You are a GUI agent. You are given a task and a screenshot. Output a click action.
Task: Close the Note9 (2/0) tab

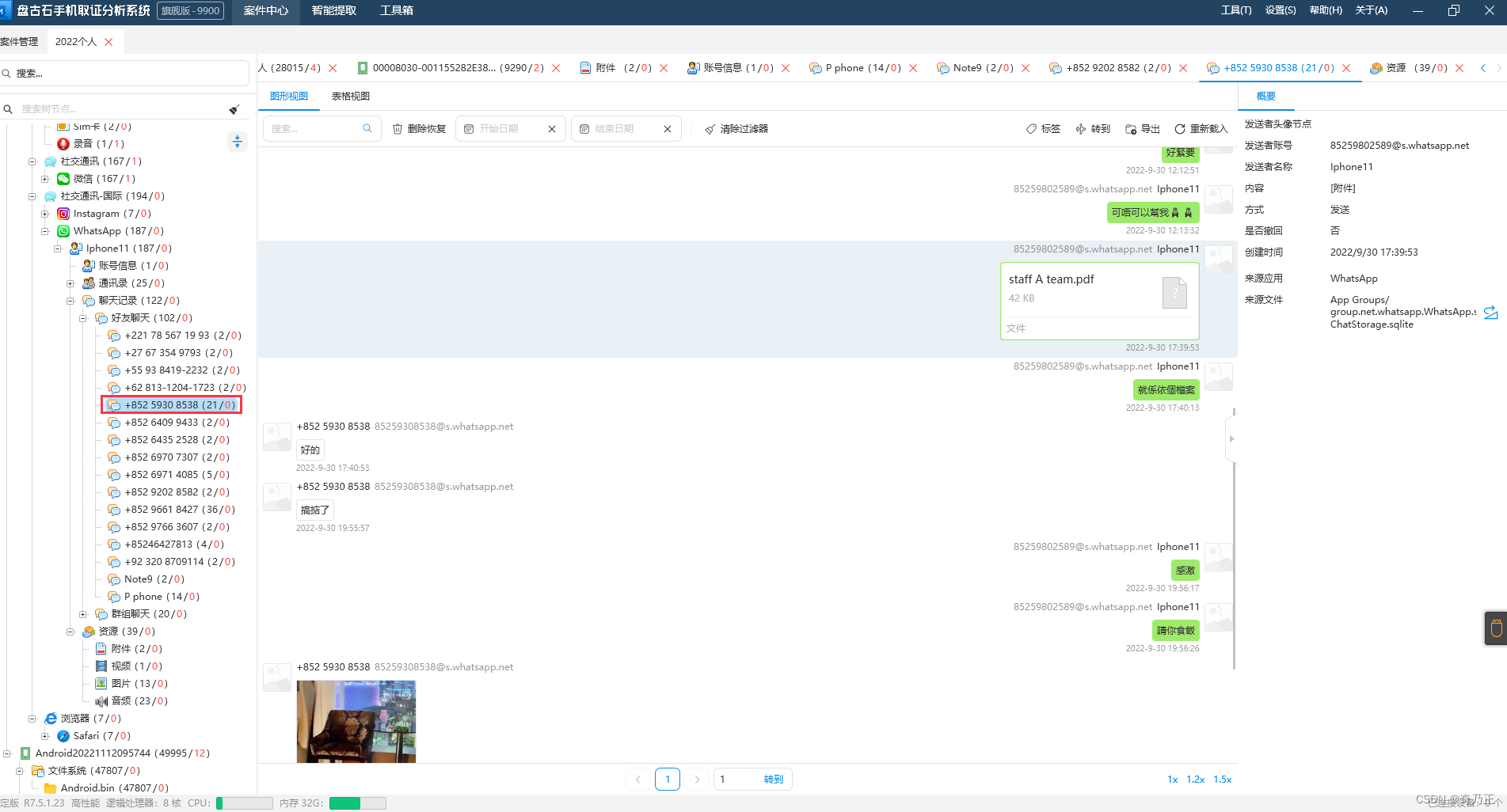pyautogui.click(x=1026, y=68)
